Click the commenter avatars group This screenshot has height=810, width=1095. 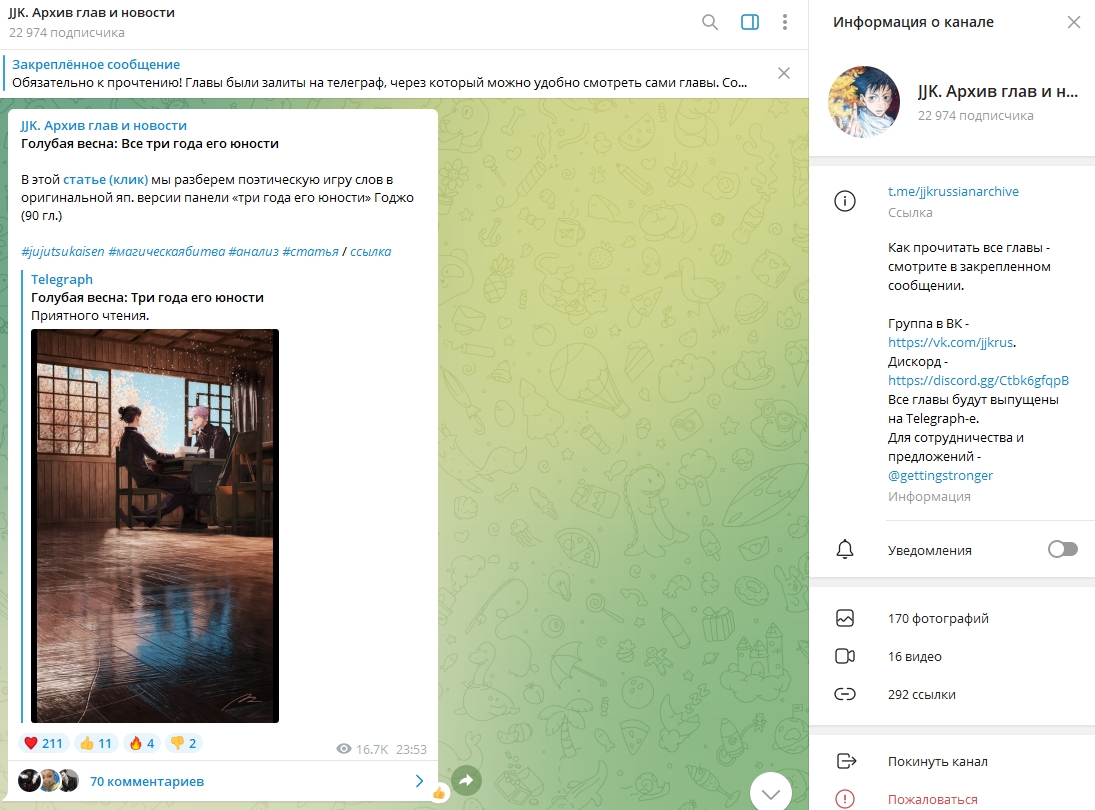coord(48,781)
